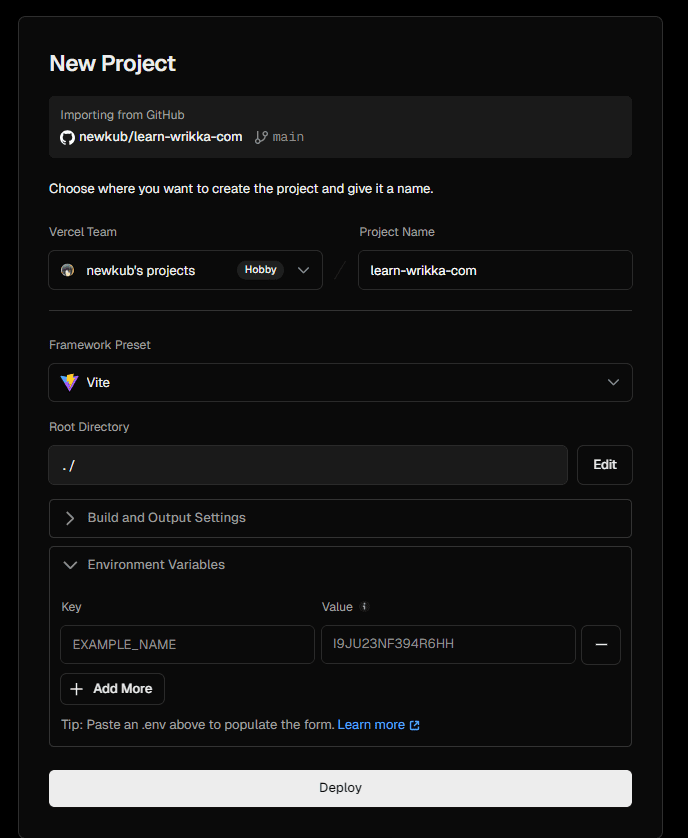The height and width of the screenshot is (838, 688).
Task: Click the Root Directory path field
Action: point(308,465)
